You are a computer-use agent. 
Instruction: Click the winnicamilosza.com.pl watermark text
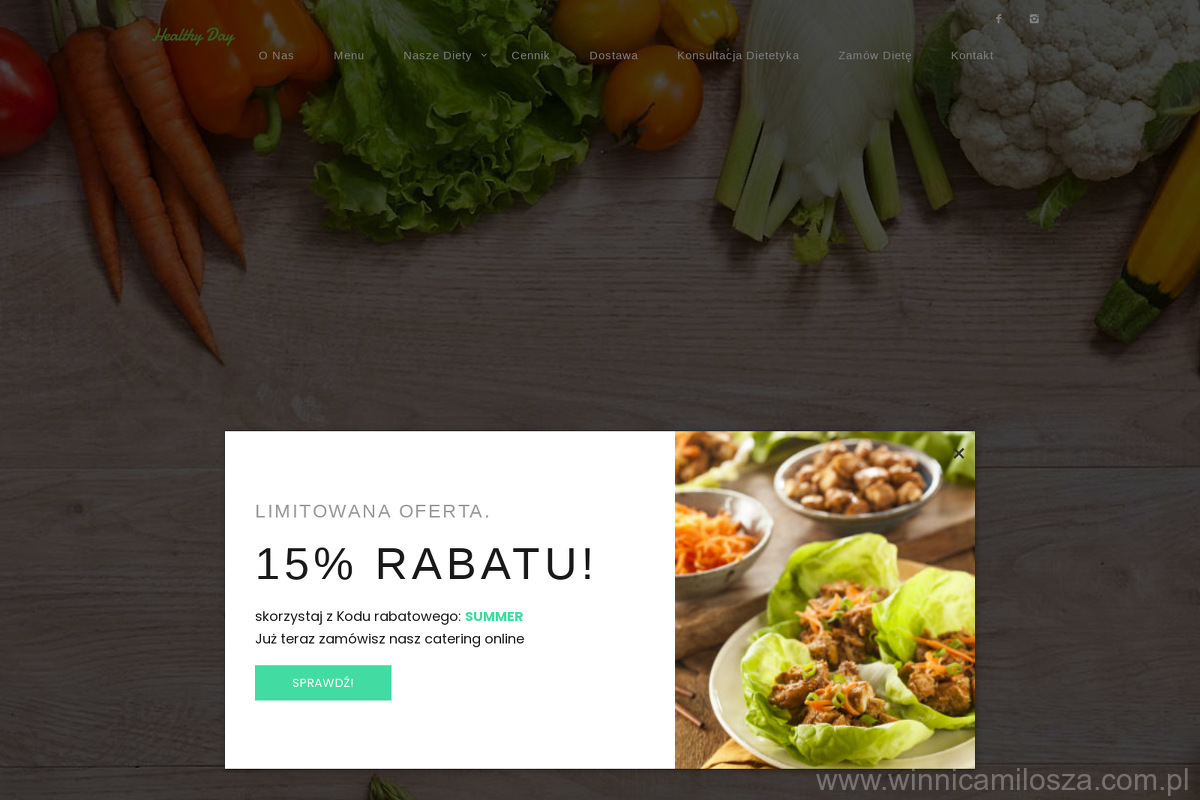tap(1002, 780)
